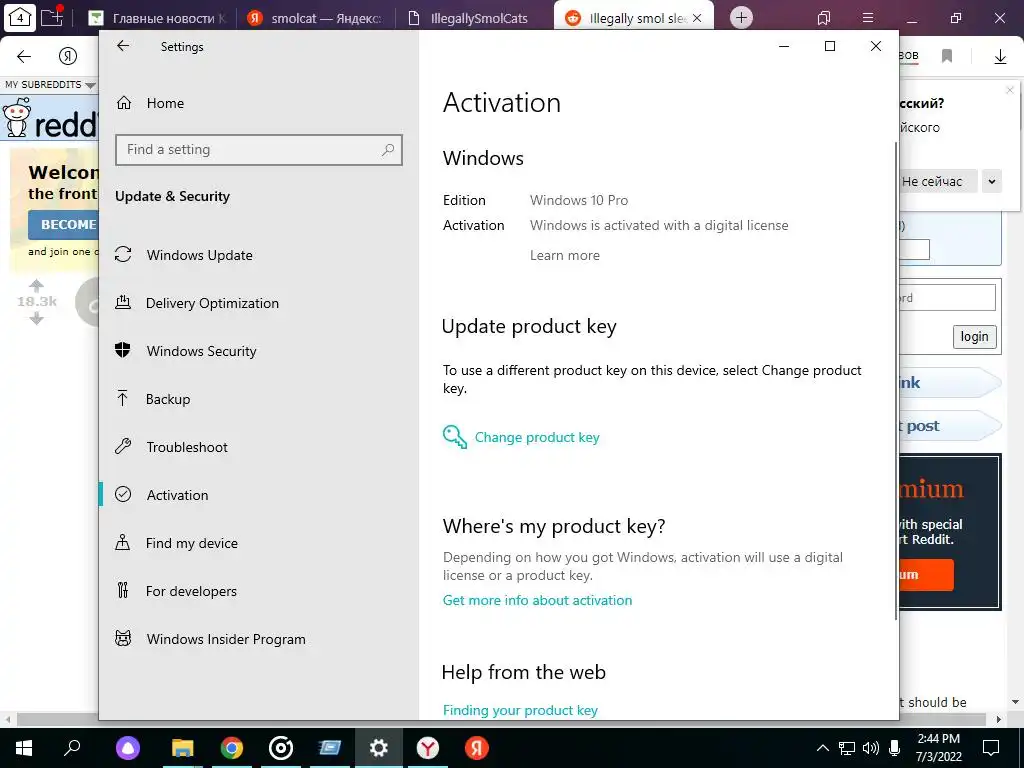Select the Illegally smol browser tab

(x=626, y=18)
